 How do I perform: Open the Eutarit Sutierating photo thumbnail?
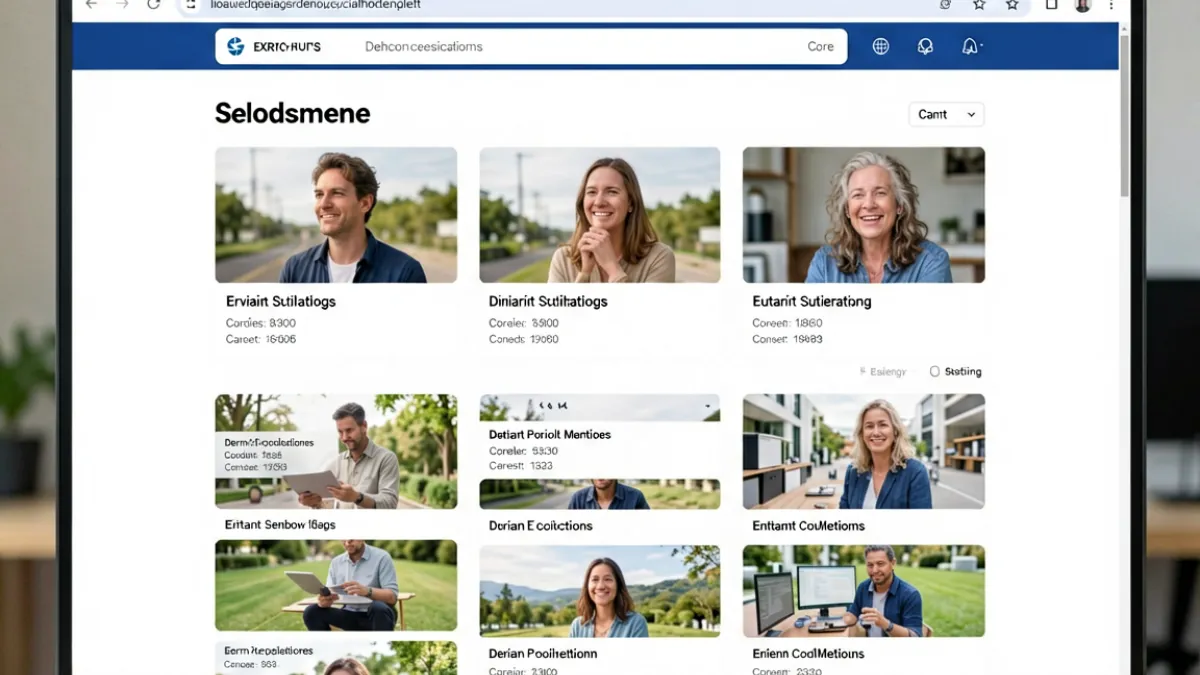click(864, 215)
